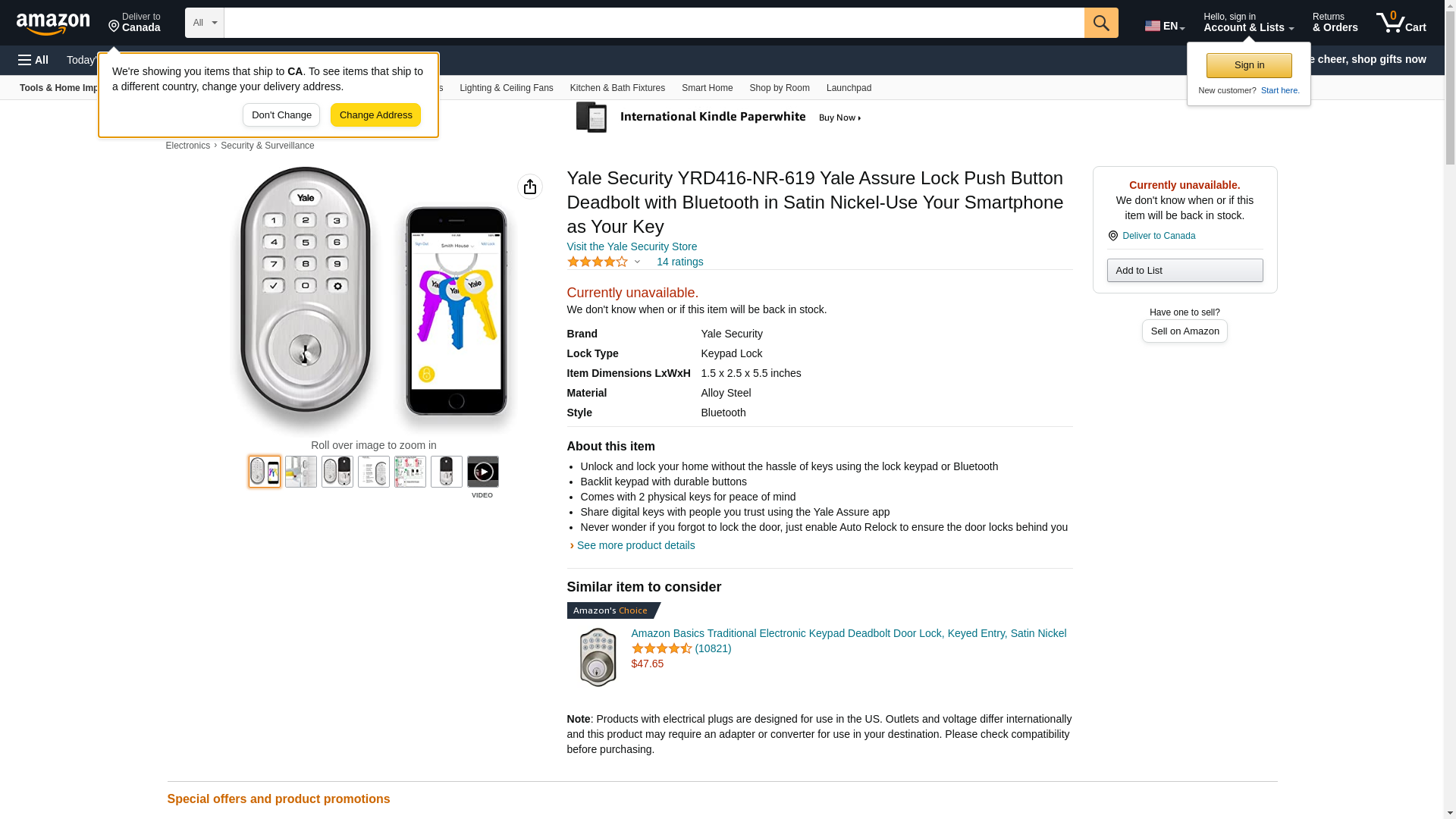Click the Amazon logo
Screen dimensions: 1456x819
(53, 24)
